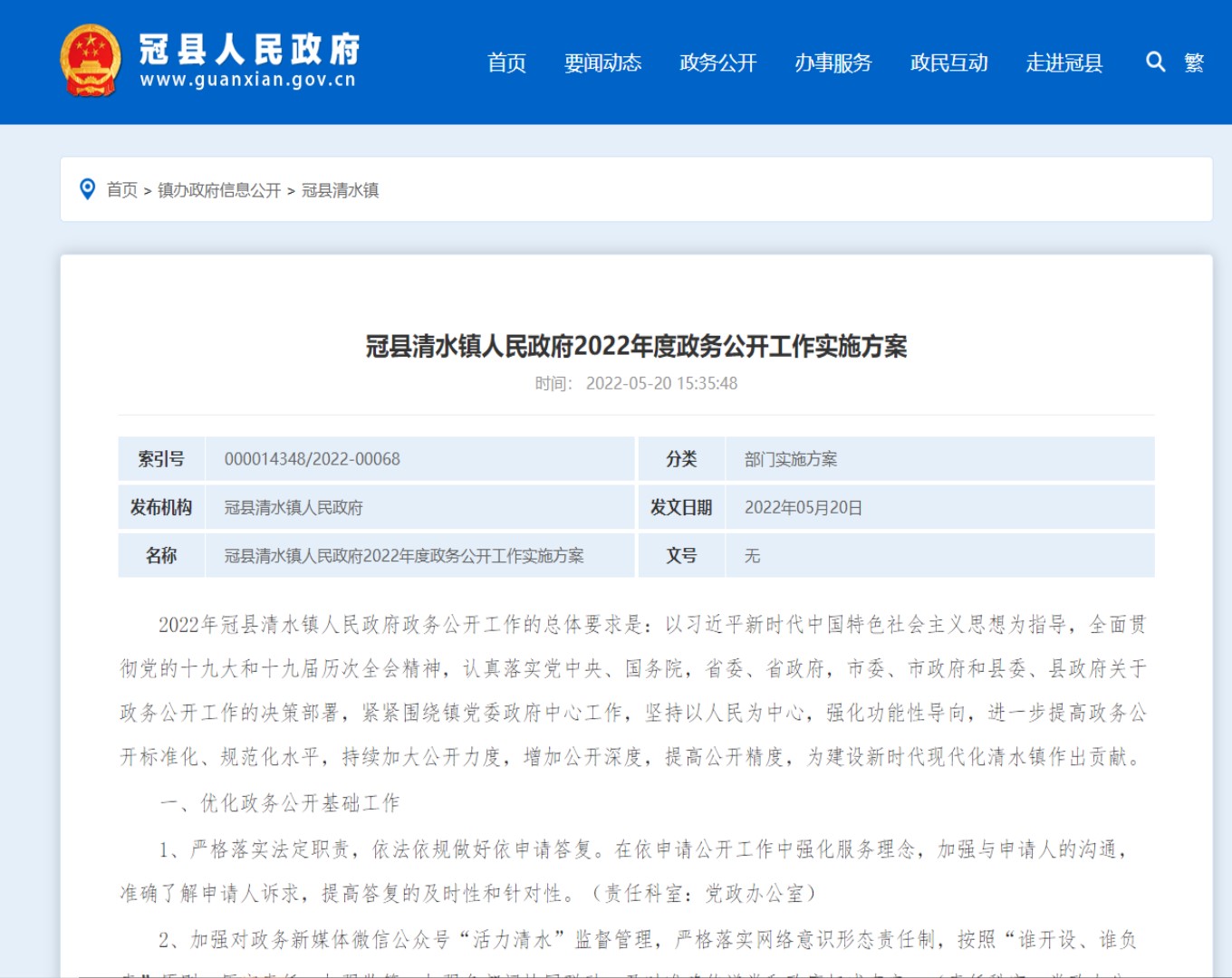Click the location pin breadcrumb icon
Screen dimensions: 1232x978
88,189
